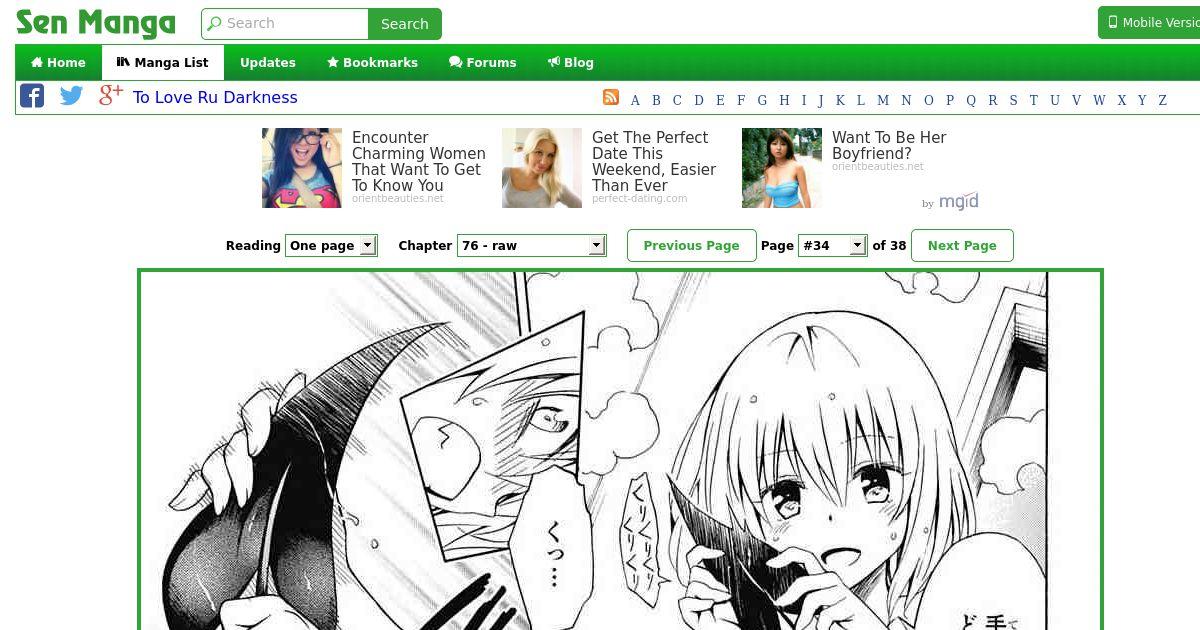Share via the Facebook icon
The image size is (1200, 630).
point(32,96)
